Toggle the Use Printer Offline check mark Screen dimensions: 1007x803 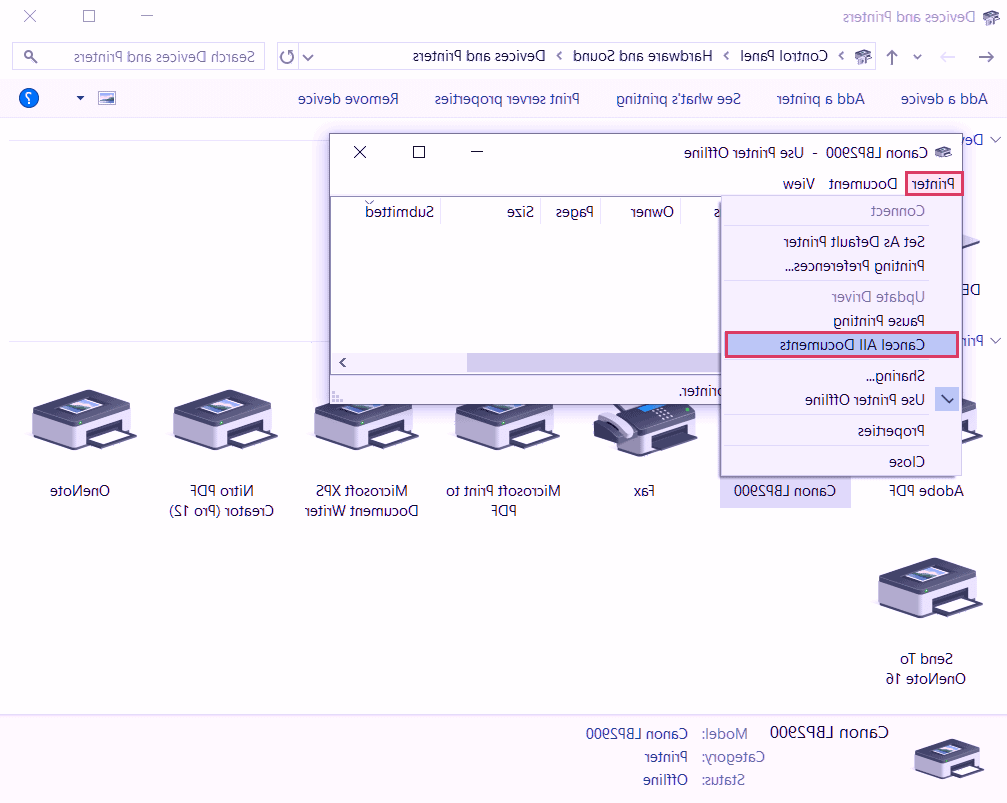pos(947,400)
